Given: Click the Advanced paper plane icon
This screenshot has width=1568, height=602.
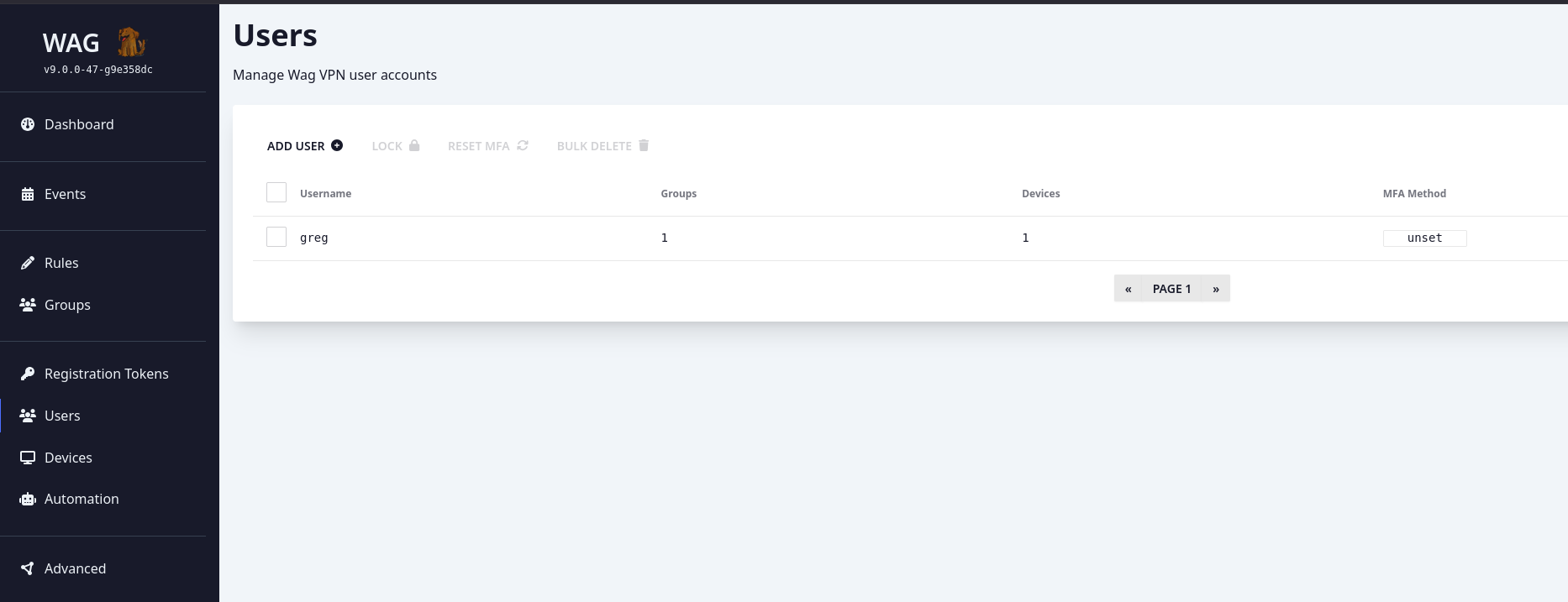Looking at the screenshot, I should [28, 568].
